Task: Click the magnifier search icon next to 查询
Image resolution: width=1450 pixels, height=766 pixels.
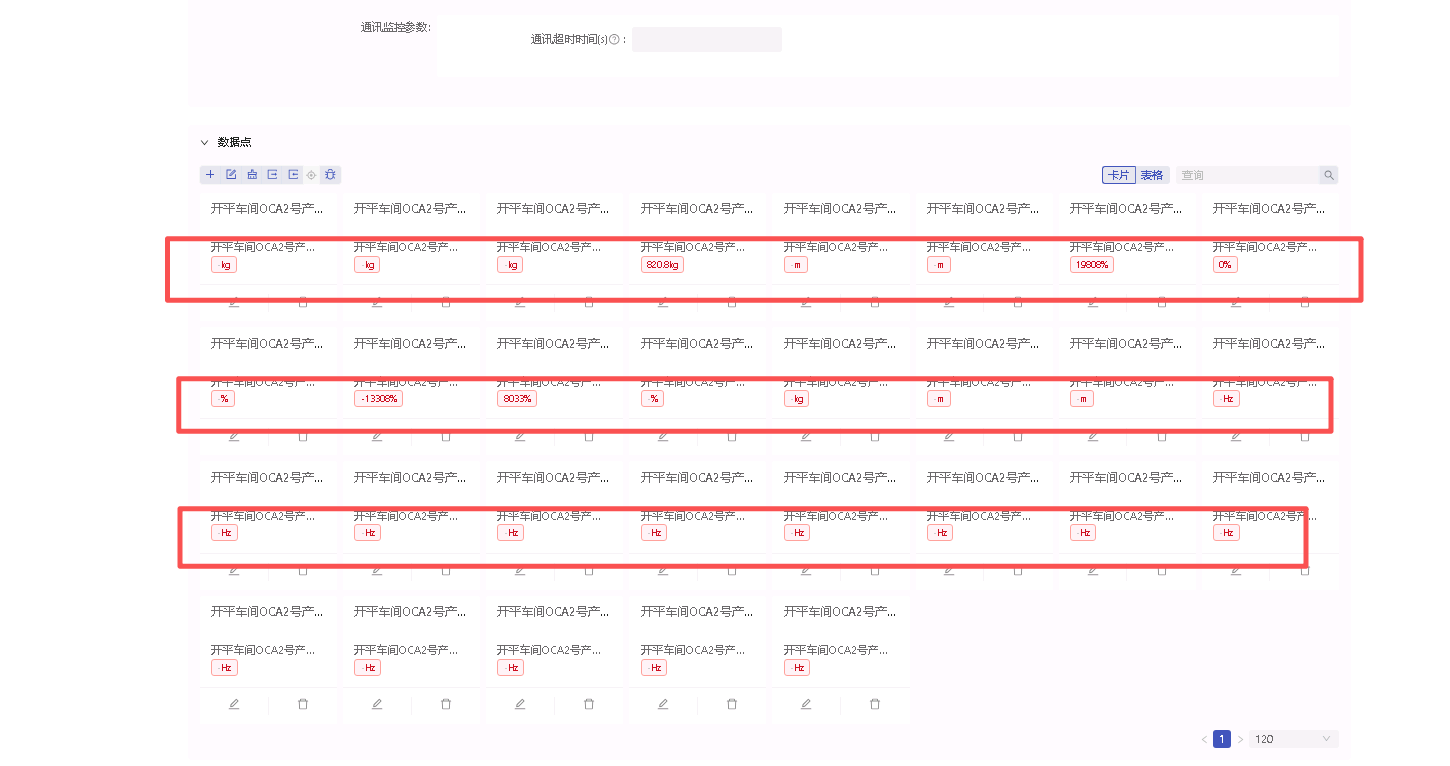Action: [x=1329, y=175]
